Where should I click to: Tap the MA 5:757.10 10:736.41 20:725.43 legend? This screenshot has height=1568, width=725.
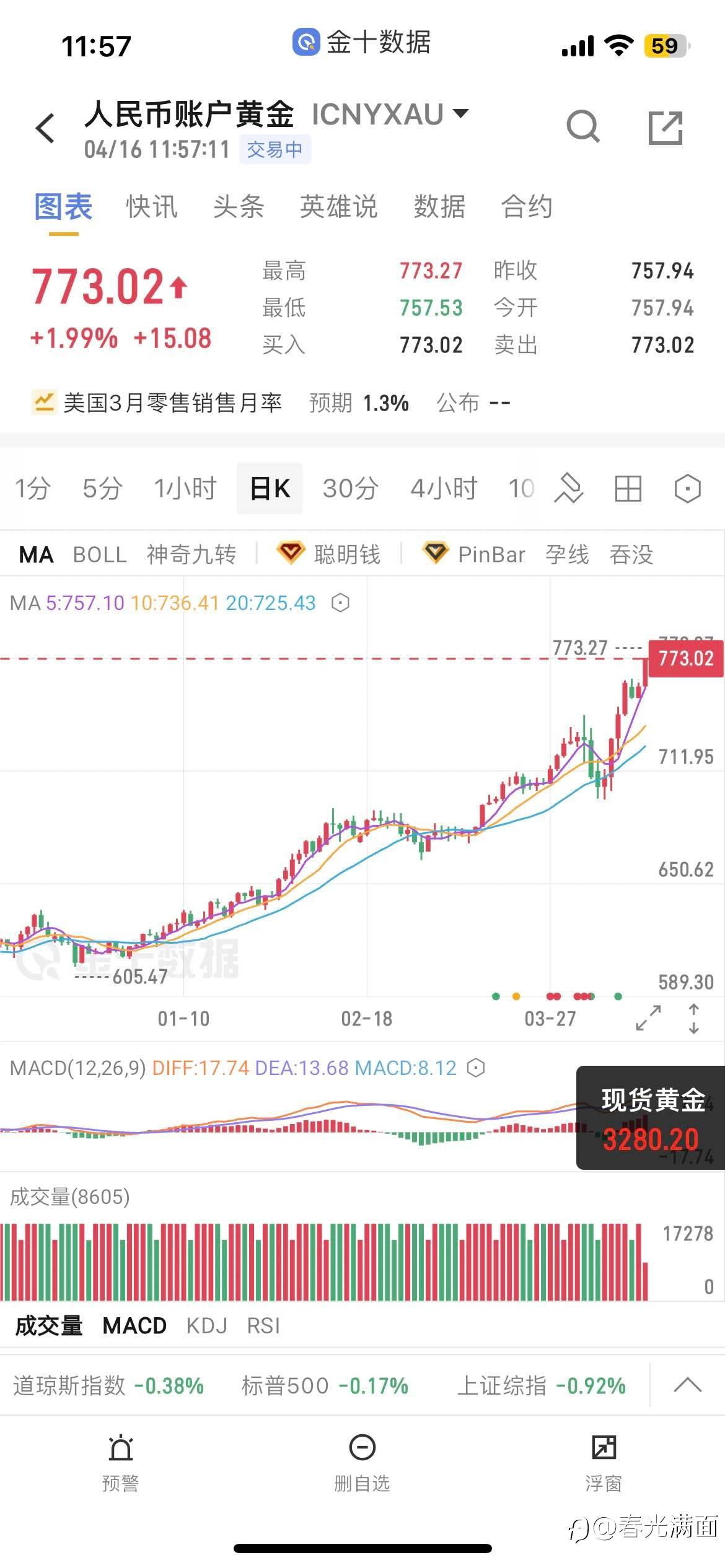[163, 603]
